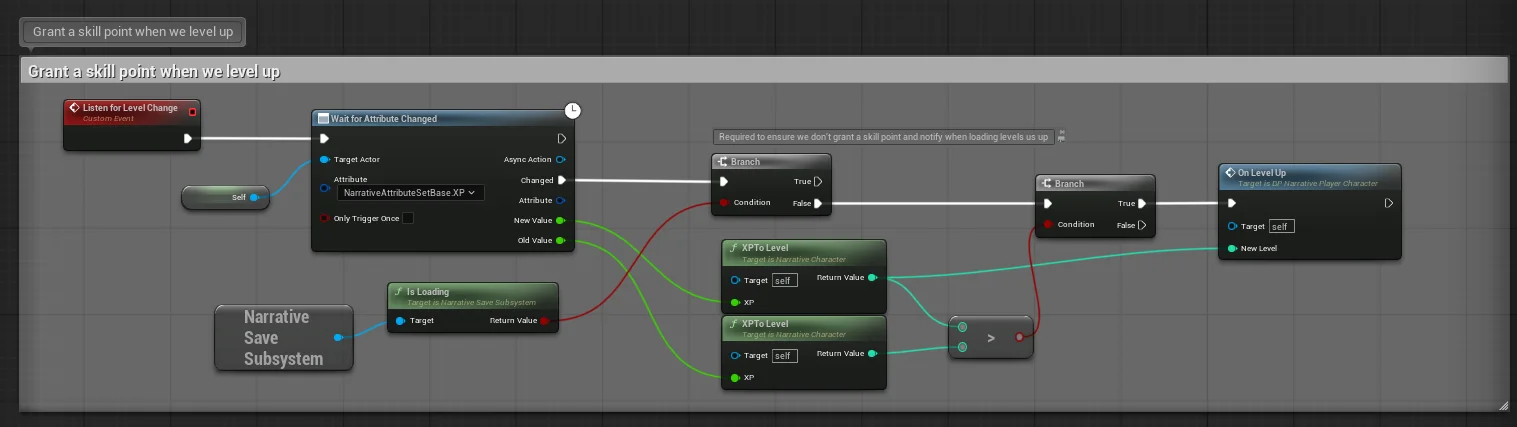Click the Is Loading Target input pin

click(400, 321)
